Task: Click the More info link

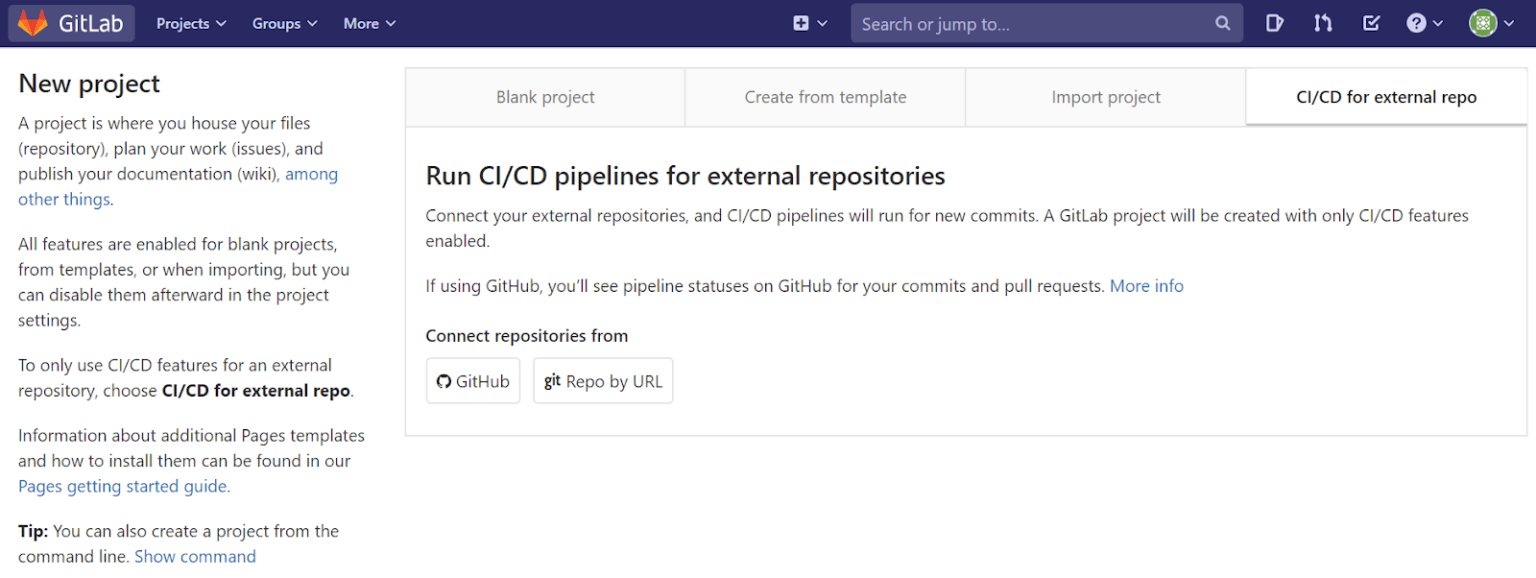Action: [x=1146, y=285]
